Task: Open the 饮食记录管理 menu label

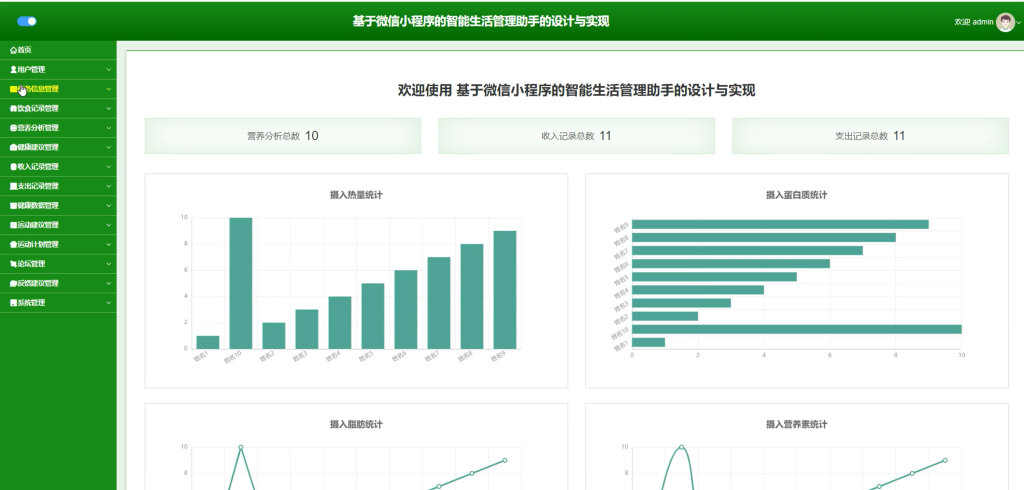Action: (x=38, y=108)
